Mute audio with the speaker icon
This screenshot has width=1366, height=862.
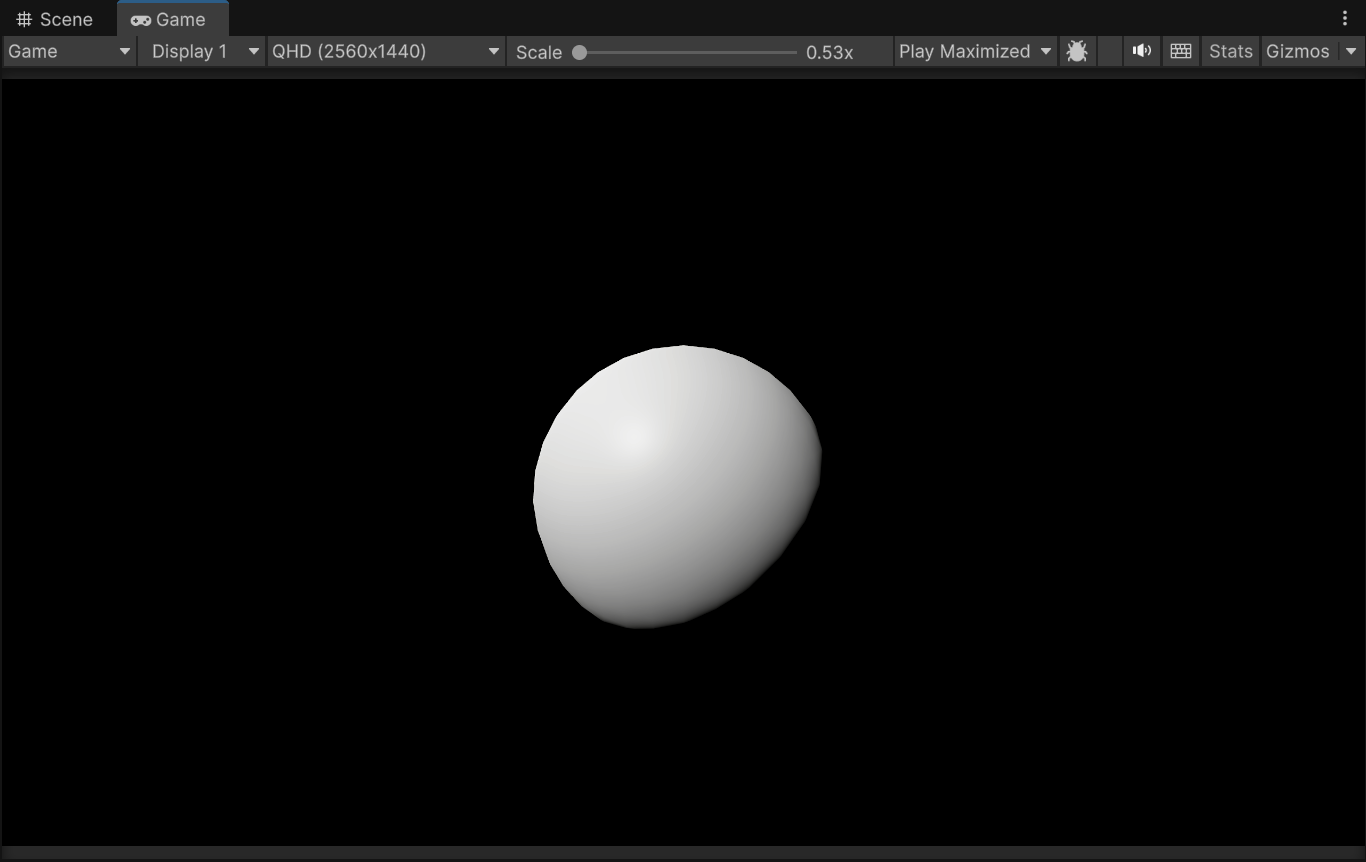(1141, 51)
